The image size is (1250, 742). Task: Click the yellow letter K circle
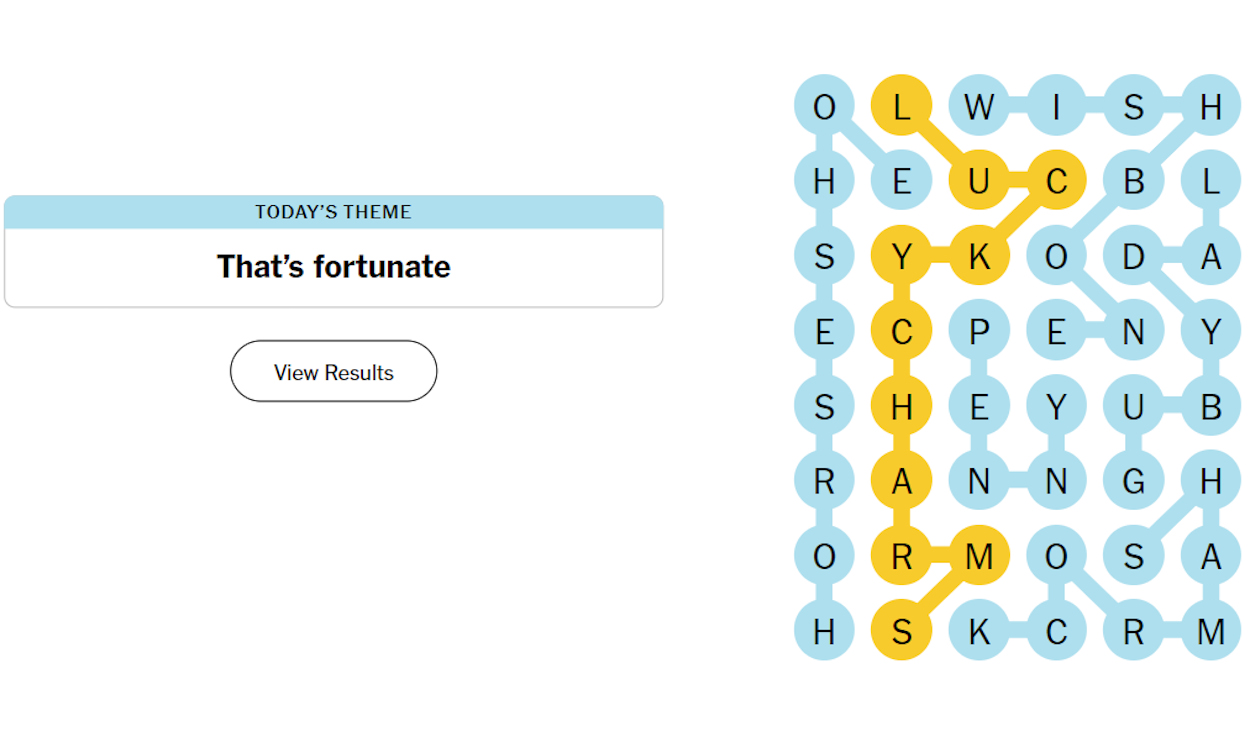tap(978, 256)
